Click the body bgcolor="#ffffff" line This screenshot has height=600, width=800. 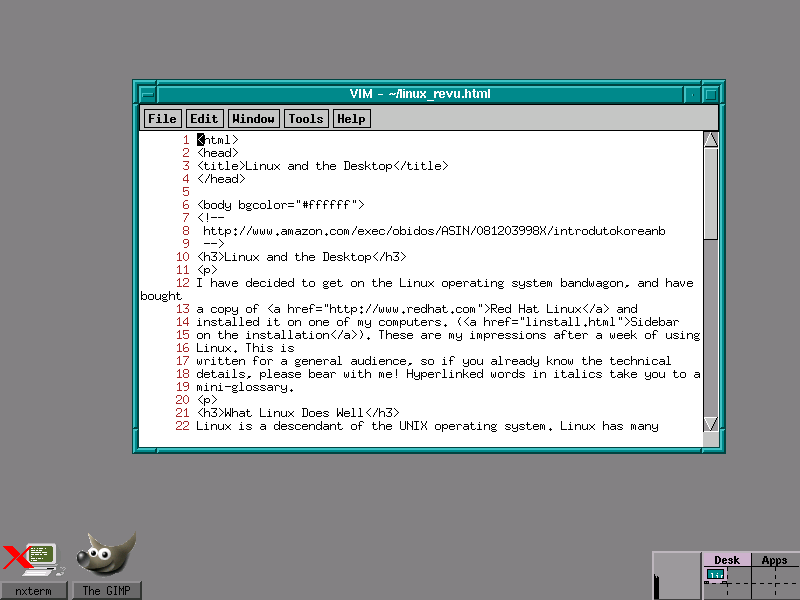point(281,205)
